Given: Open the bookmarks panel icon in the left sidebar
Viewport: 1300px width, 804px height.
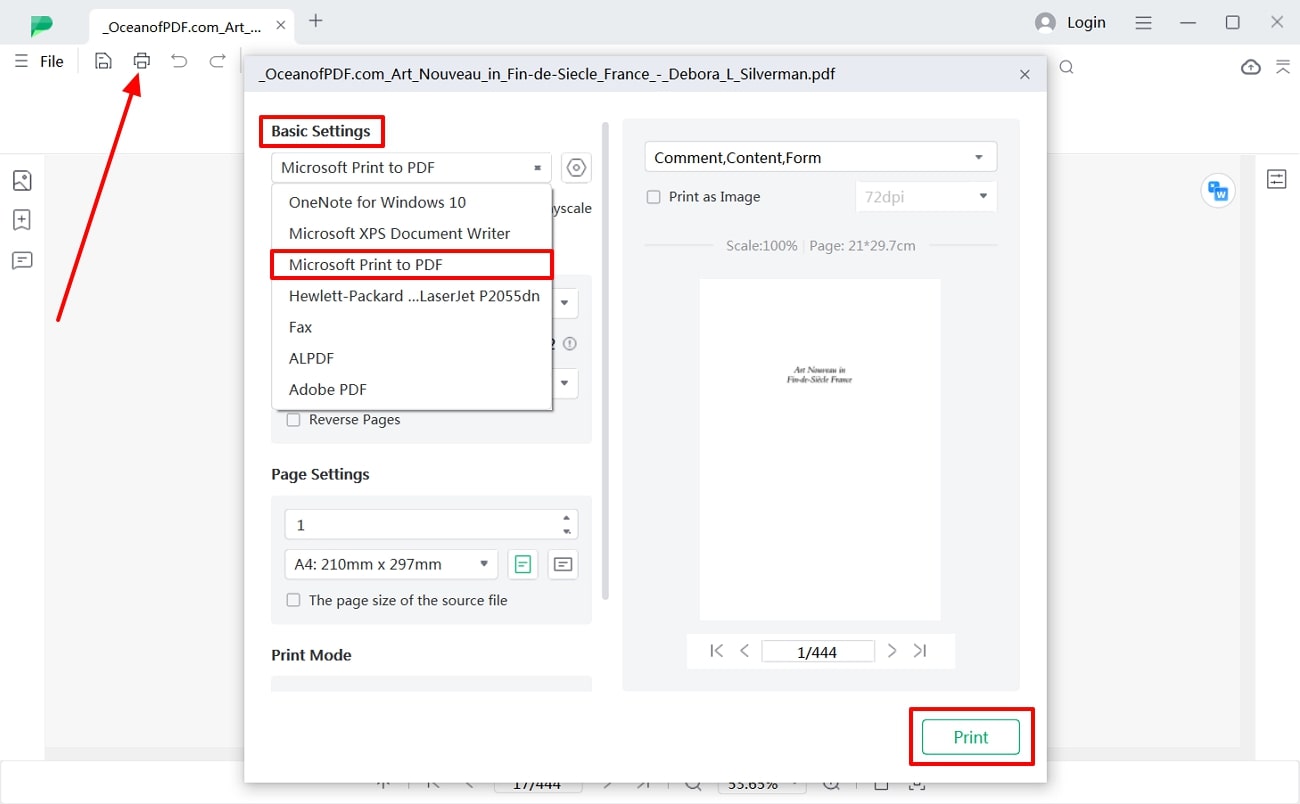Looking at the screenshot, I should point(22,220).
